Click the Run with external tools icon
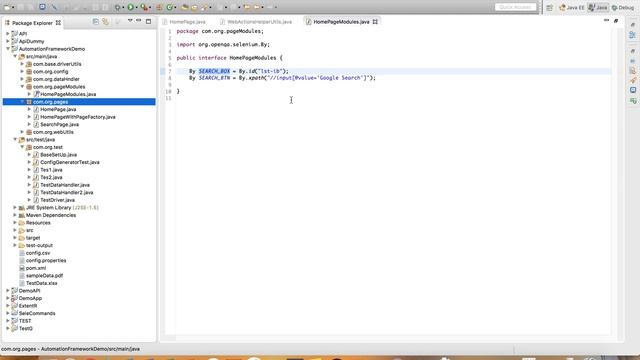 click(144, 7)
